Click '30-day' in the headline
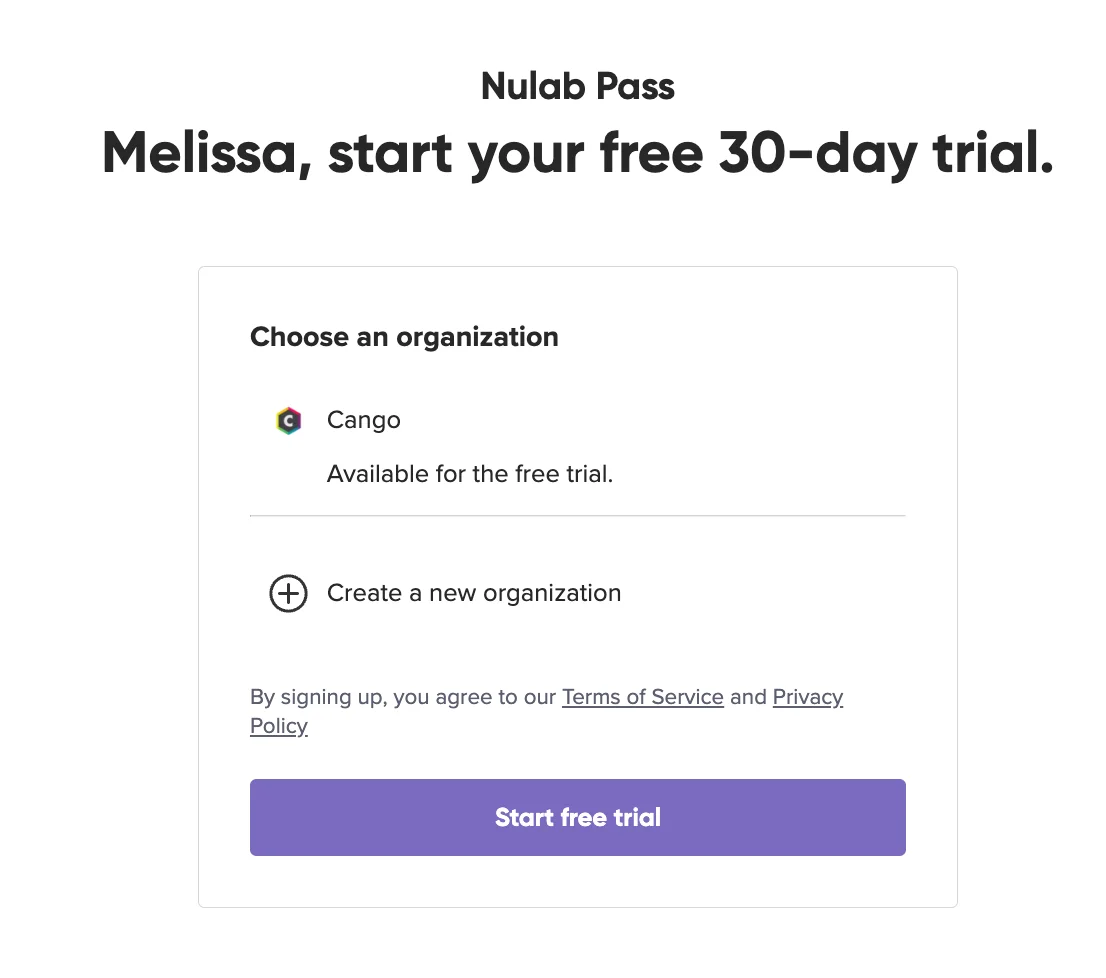1106x978 pixels. (x=818, y=152)
